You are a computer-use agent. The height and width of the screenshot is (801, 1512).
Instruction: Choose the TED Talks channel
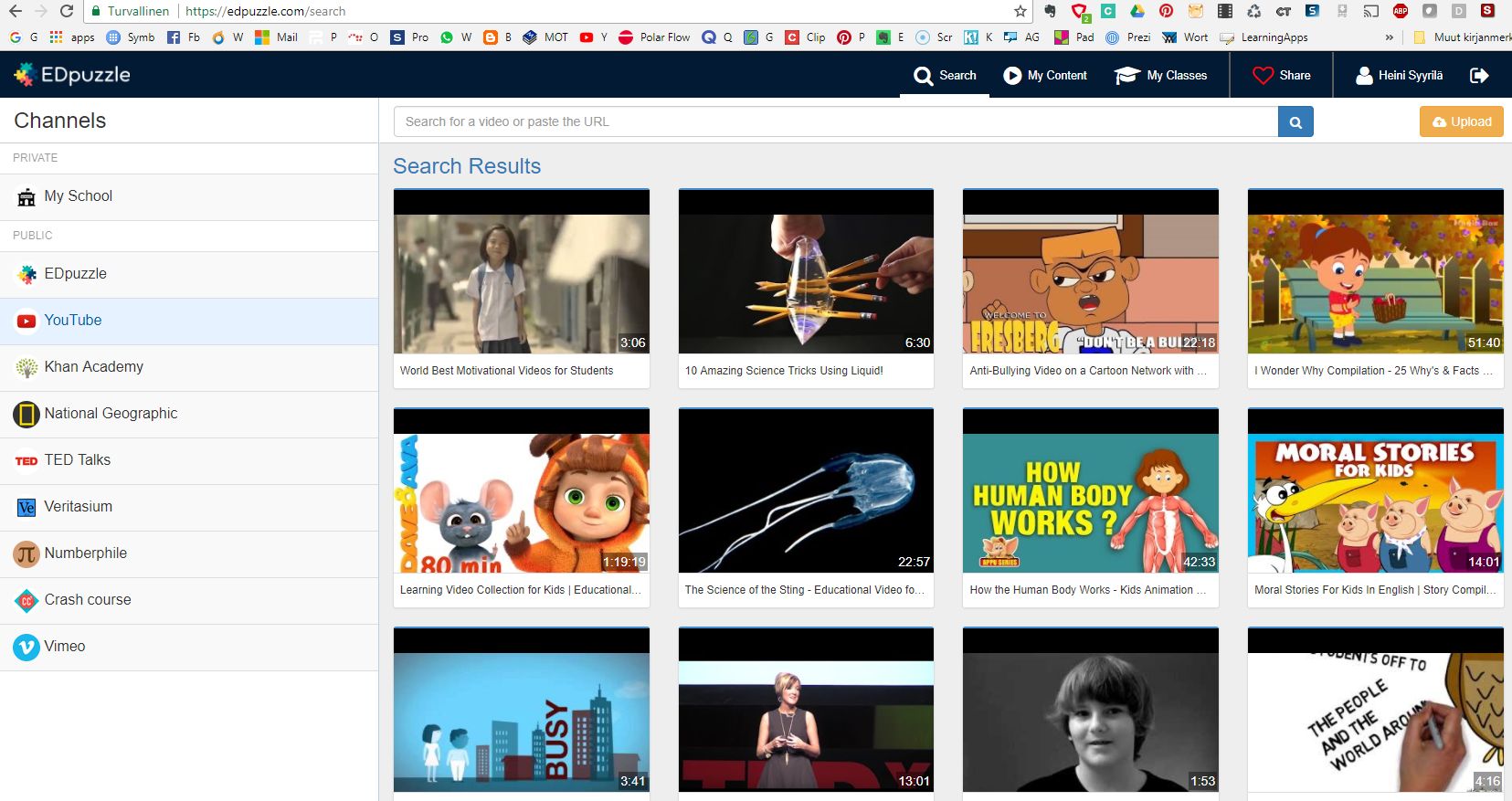[77, 460]
